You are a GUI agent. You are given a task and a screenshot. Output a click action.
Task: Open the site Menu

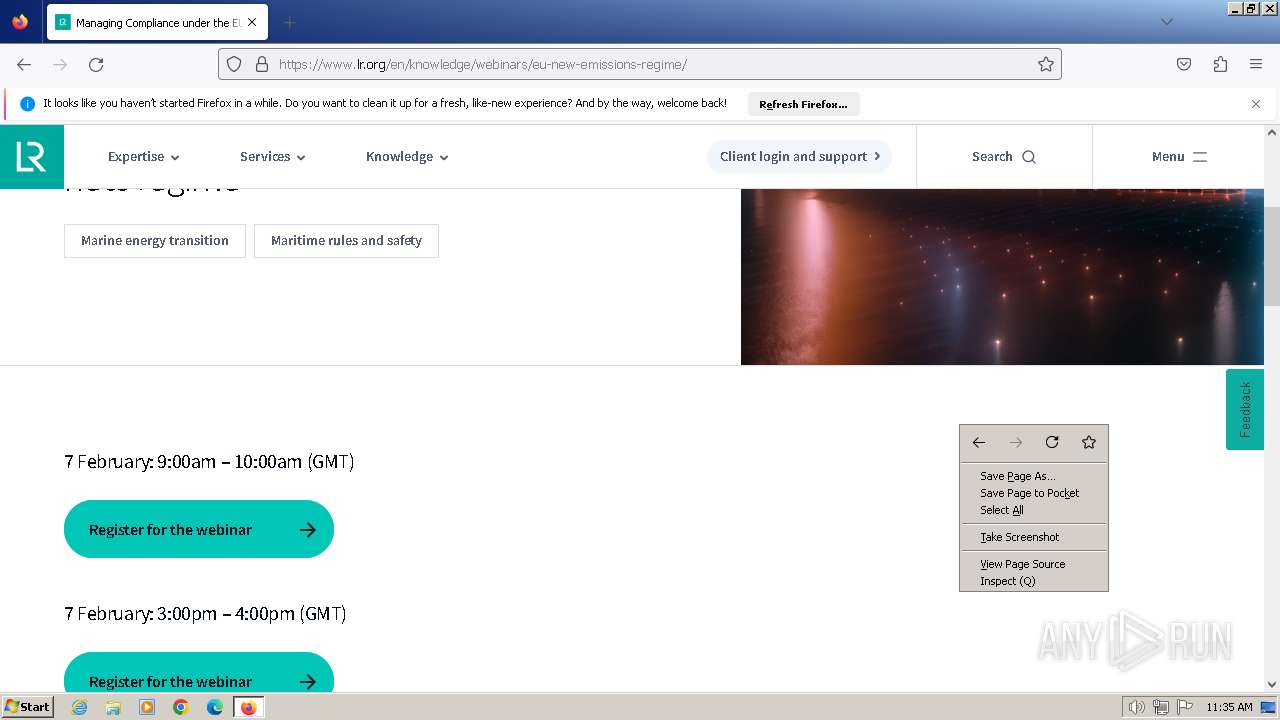coord(1180,157)
